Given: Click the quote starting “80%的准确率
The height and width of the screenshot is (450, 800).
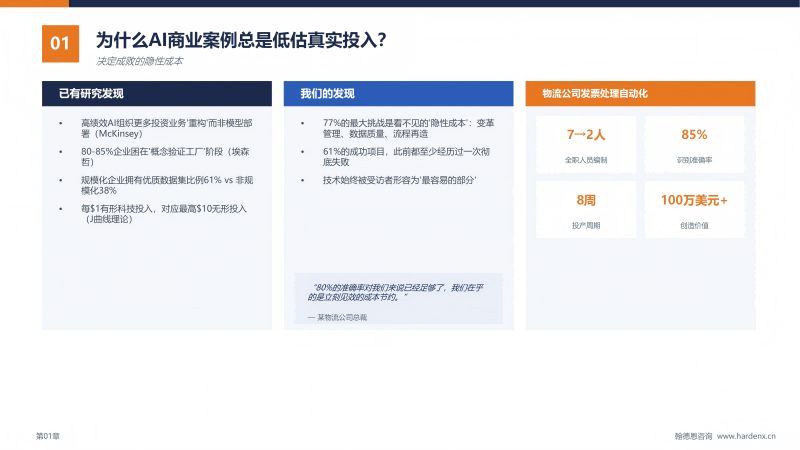Looking at the screenshot, I should [x=395, y=292].
